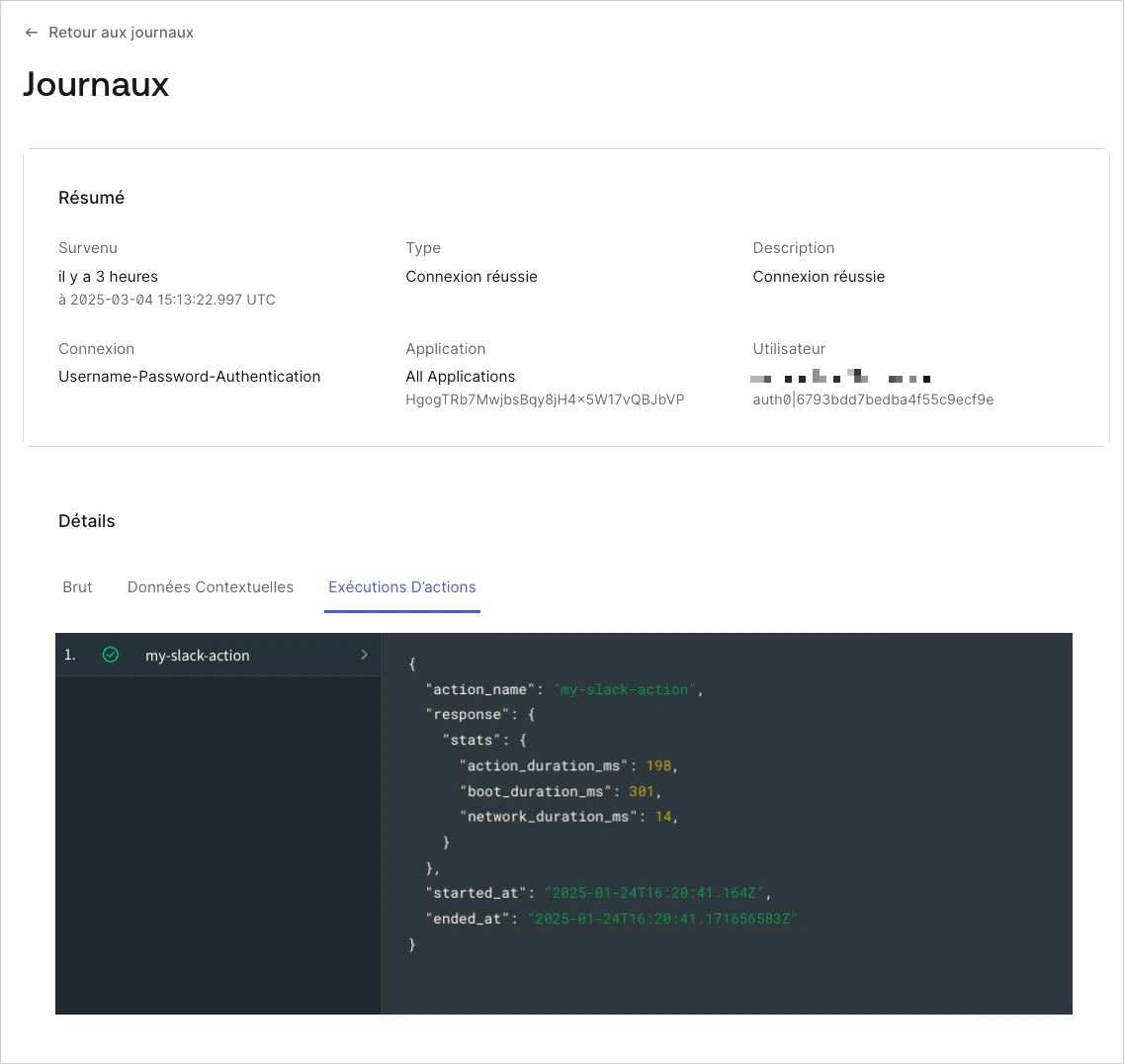The width and height of the screenshot is (1124, 1064).
Task: Click item number 1 in actions list
Action: [69, 655]
